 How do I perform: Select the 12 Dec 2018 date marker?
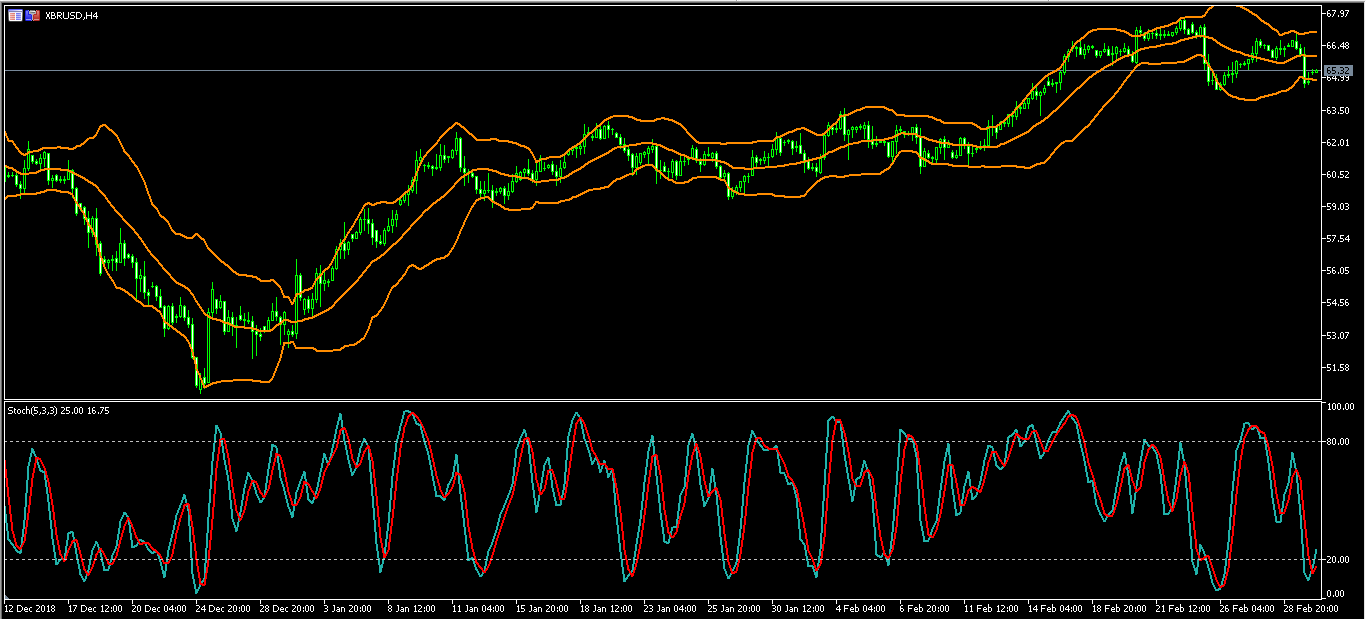(x=30, y=608)
